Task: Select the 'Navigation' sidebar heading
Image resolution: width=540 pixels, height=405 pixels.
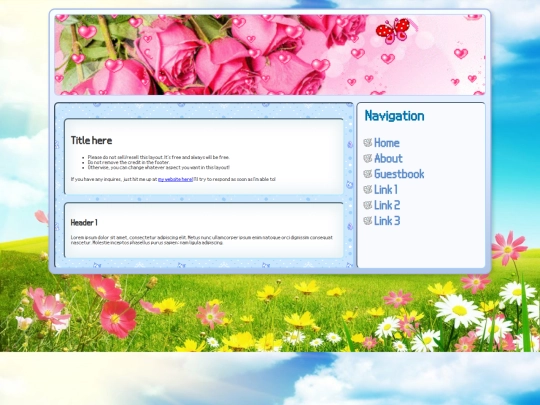Action: coord(394,116)
